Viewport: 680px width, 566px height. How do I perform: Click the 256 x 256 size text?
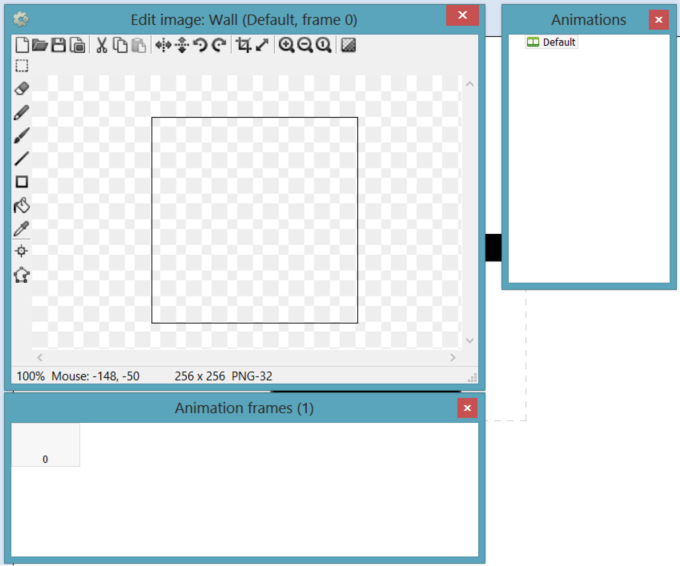[200, 376]
